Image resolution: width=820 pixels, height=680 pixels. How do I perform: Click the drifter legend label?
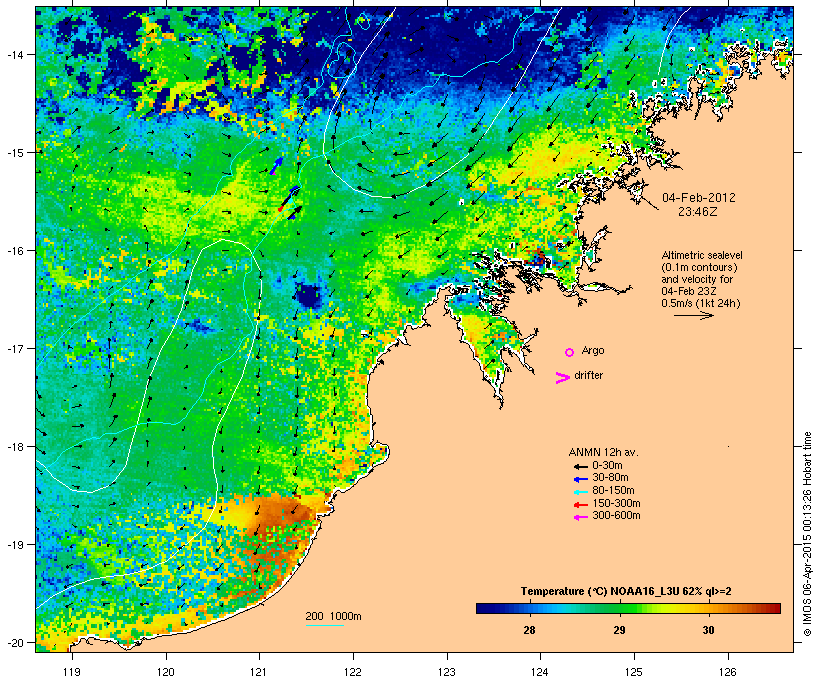pyautogui.click(x=588, y=375)
